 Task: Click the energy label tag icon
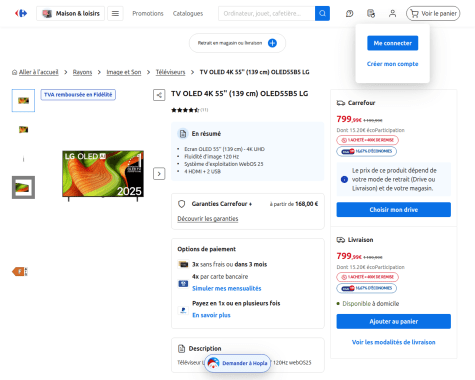(20, 272)
